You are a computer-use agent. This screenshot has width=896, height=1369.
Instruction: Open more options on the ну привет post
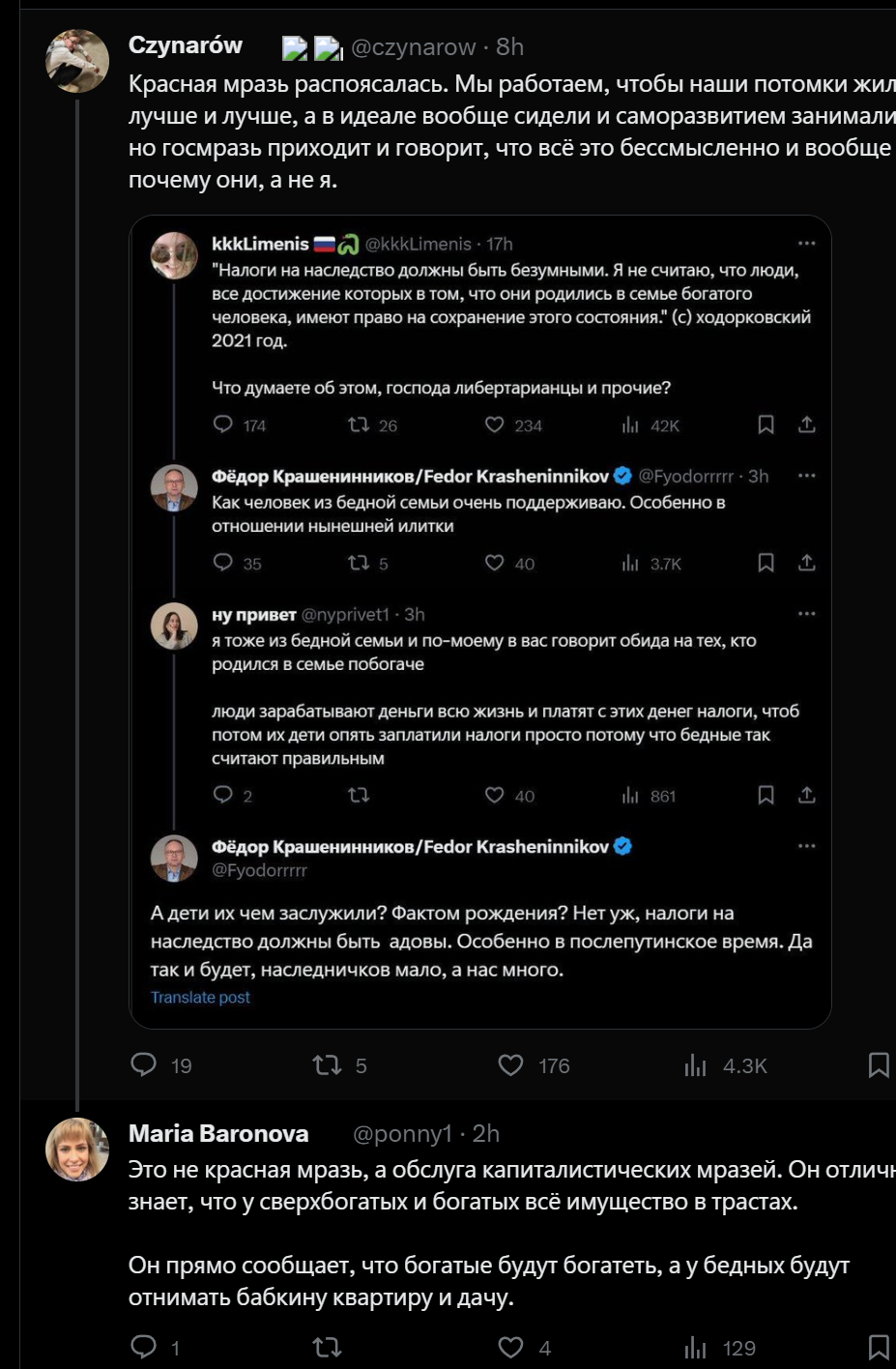tap(806, 614)
